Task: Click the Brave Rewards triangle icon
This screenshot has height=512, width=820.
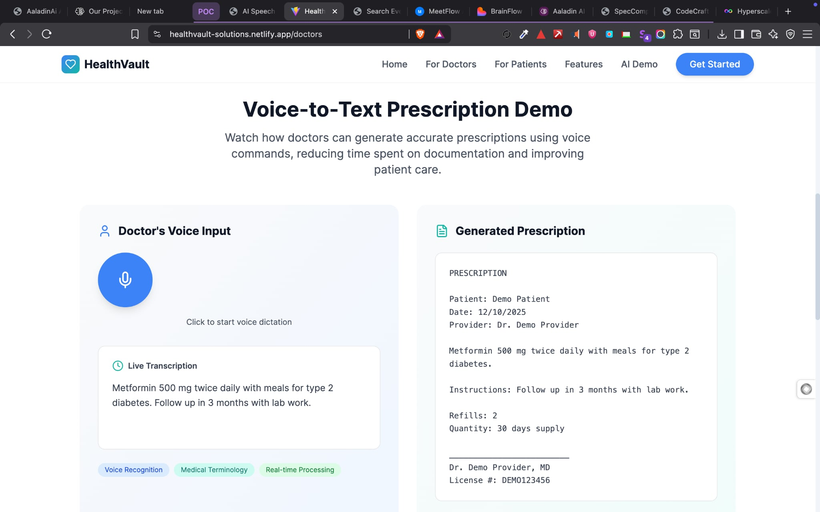Action: click(x=439, y=34)
